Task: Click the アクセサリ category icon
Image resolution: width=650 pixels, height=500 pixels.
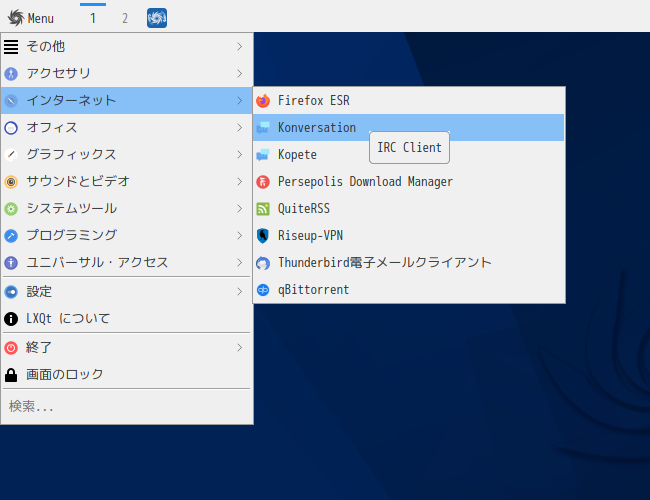Action: click(x=11, y=74)
